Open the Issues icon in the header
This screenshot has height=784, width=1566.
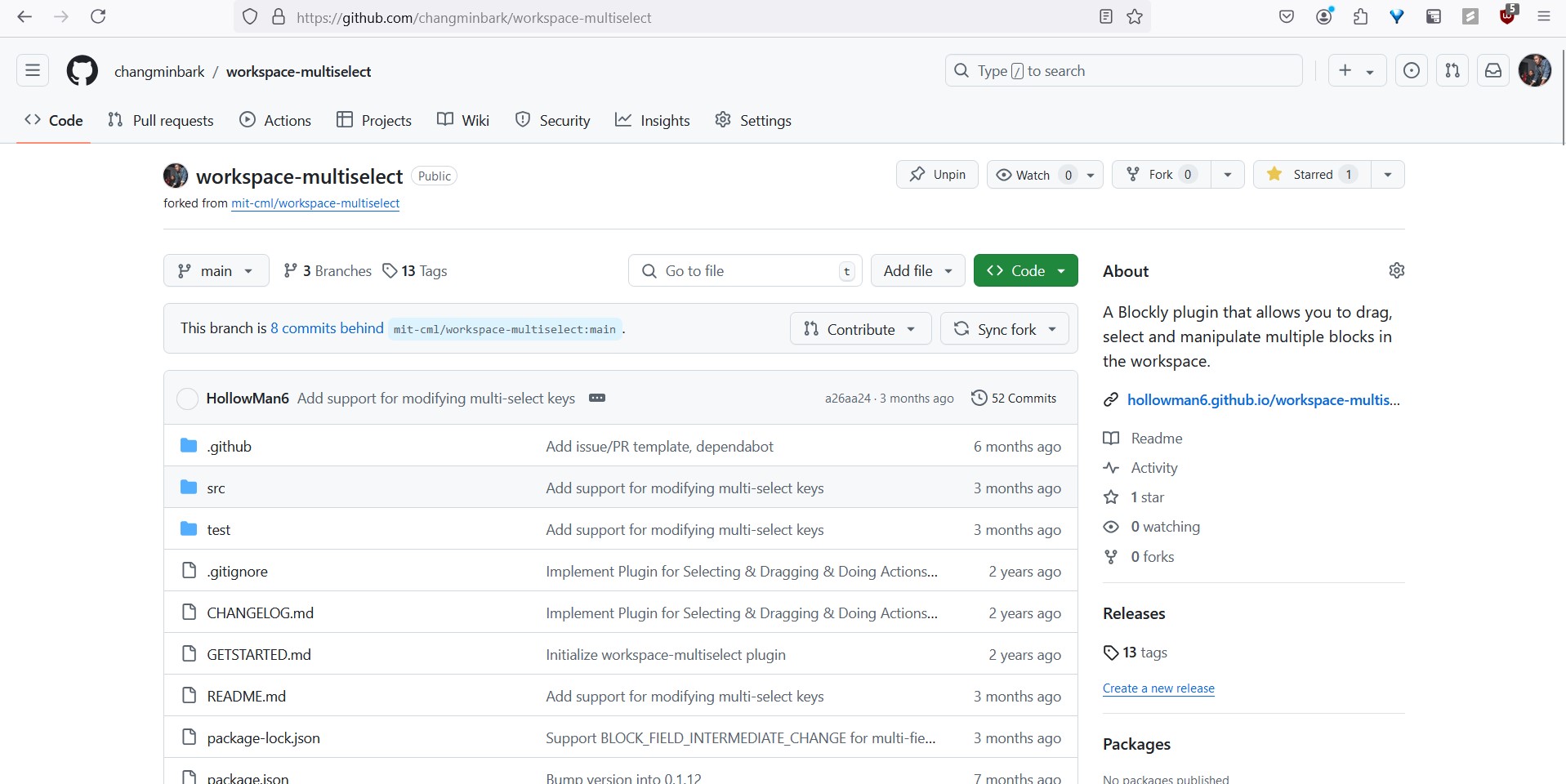pos(1411,71)
